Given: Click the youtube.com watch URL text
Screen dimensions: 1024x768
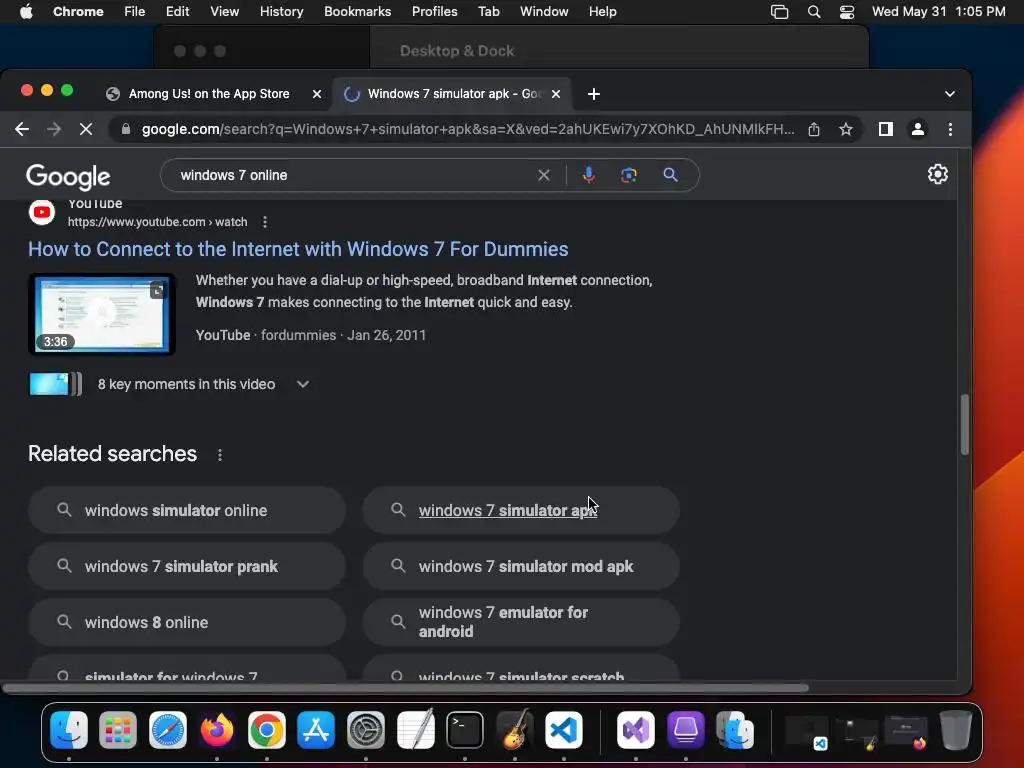Looking at the screenshot, I should 157,222.
